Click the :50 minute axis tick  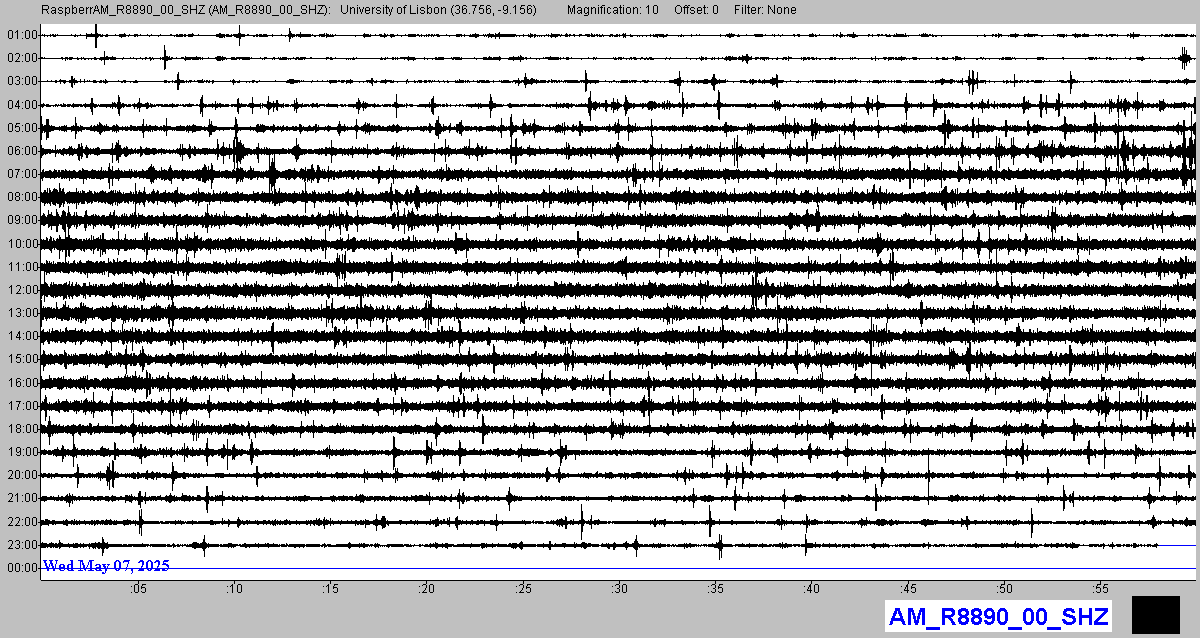tap(1004, 589)
